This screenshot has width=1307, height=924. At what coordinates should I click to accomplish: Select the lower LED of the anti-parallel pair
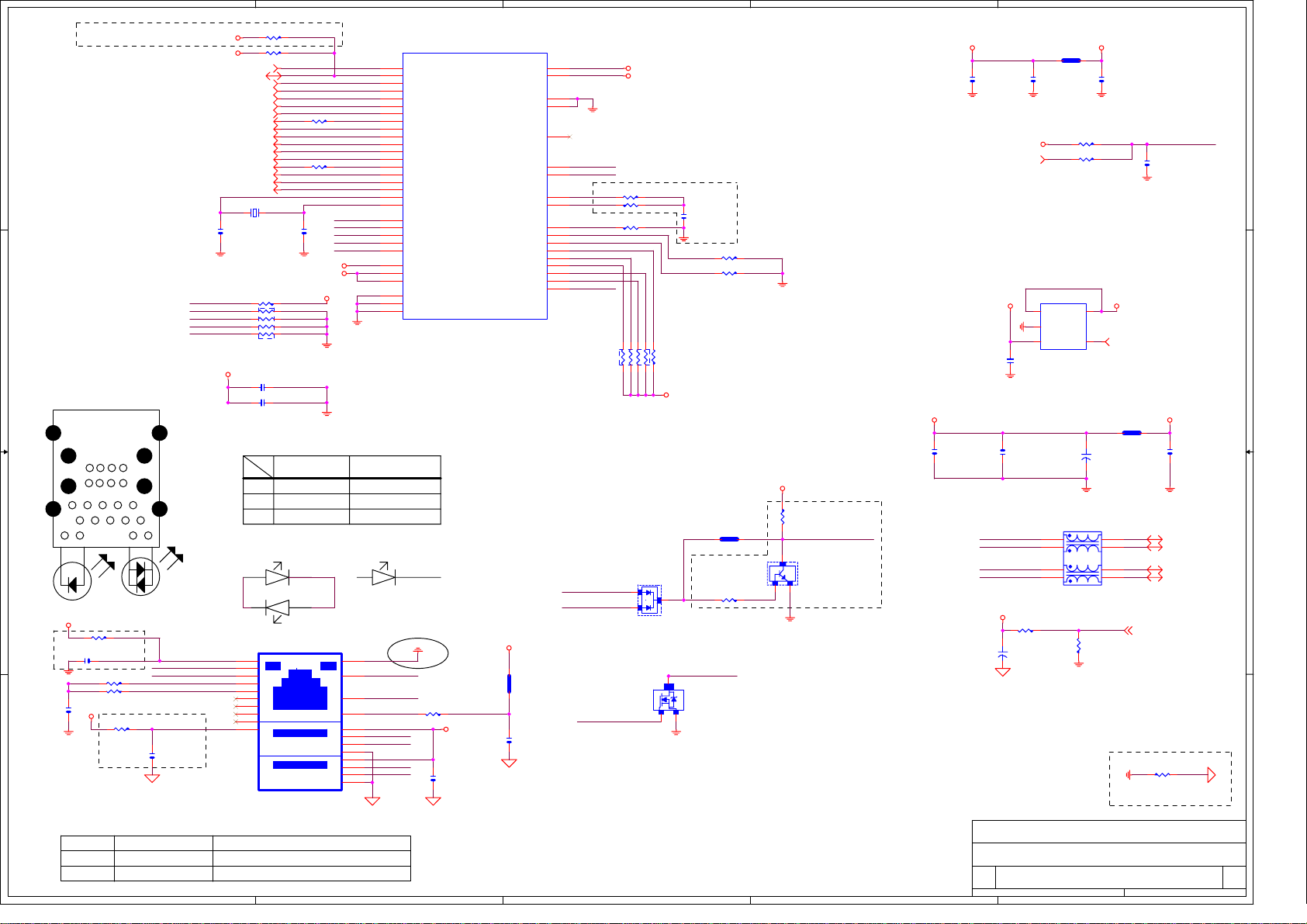pos(278,609)
